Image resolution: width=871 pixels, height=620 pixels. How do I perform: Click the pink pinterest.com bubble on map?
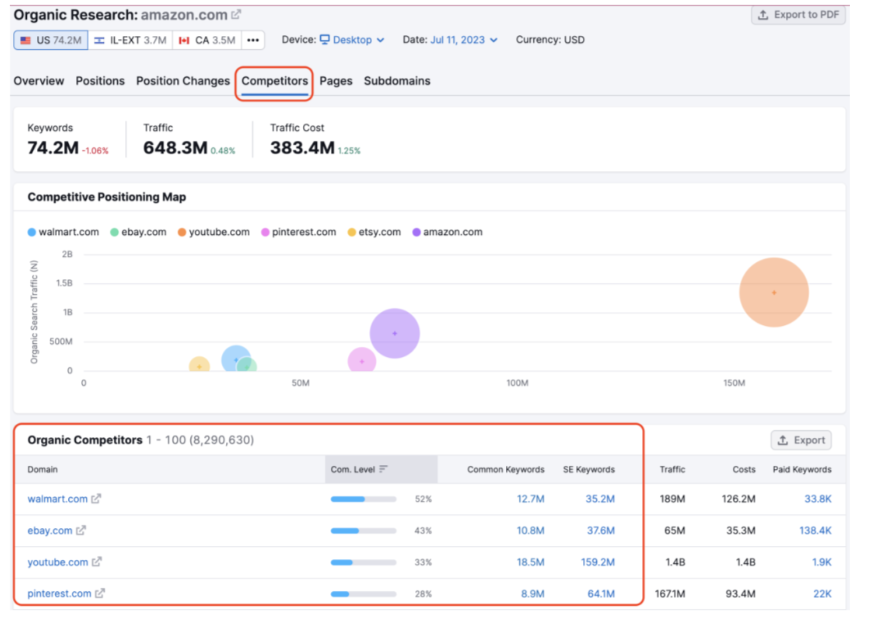(x=362, y=361)
